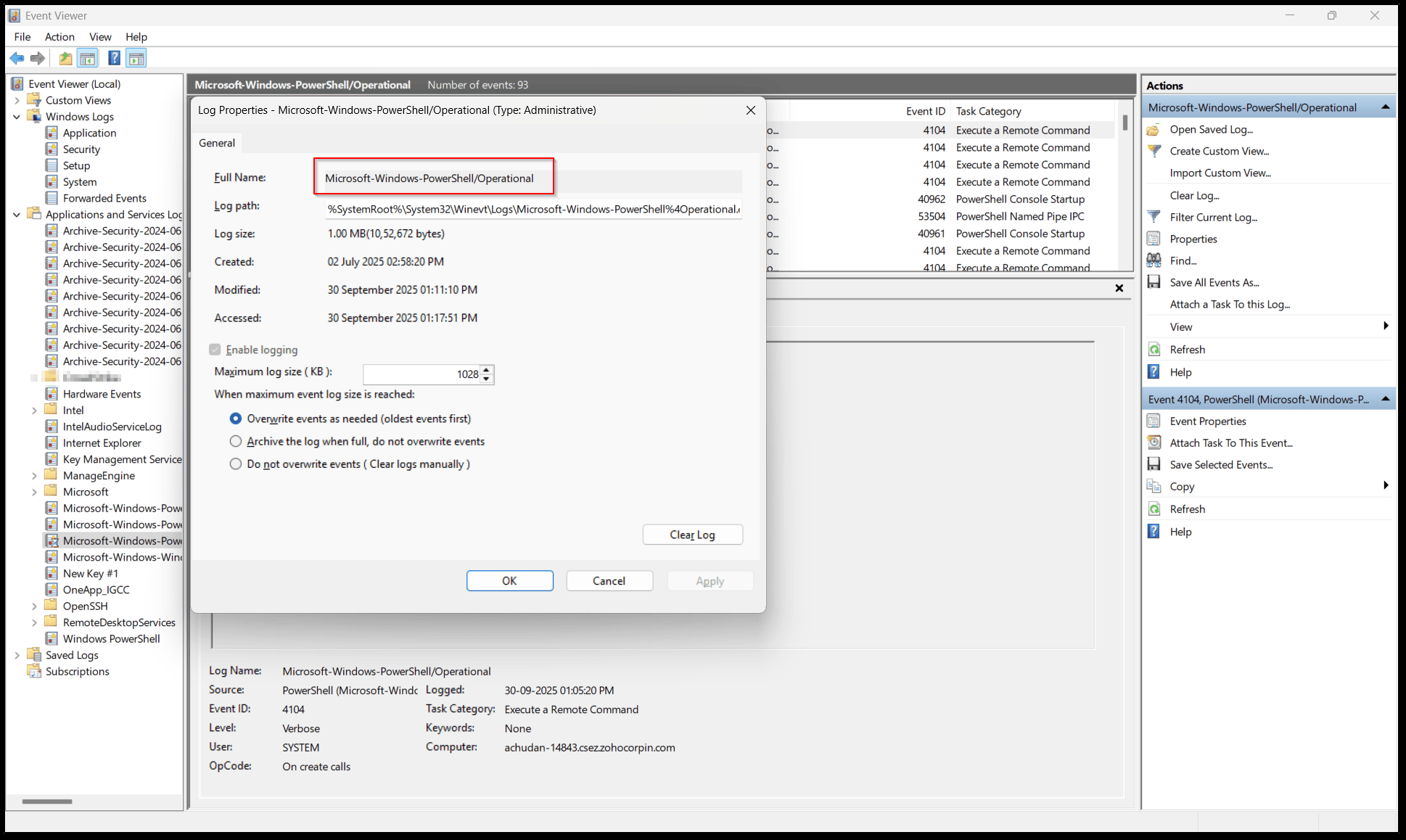Select the General tab in Log Properties
This screenshot has width=1406, height=840.
click(x=217, y=143)
